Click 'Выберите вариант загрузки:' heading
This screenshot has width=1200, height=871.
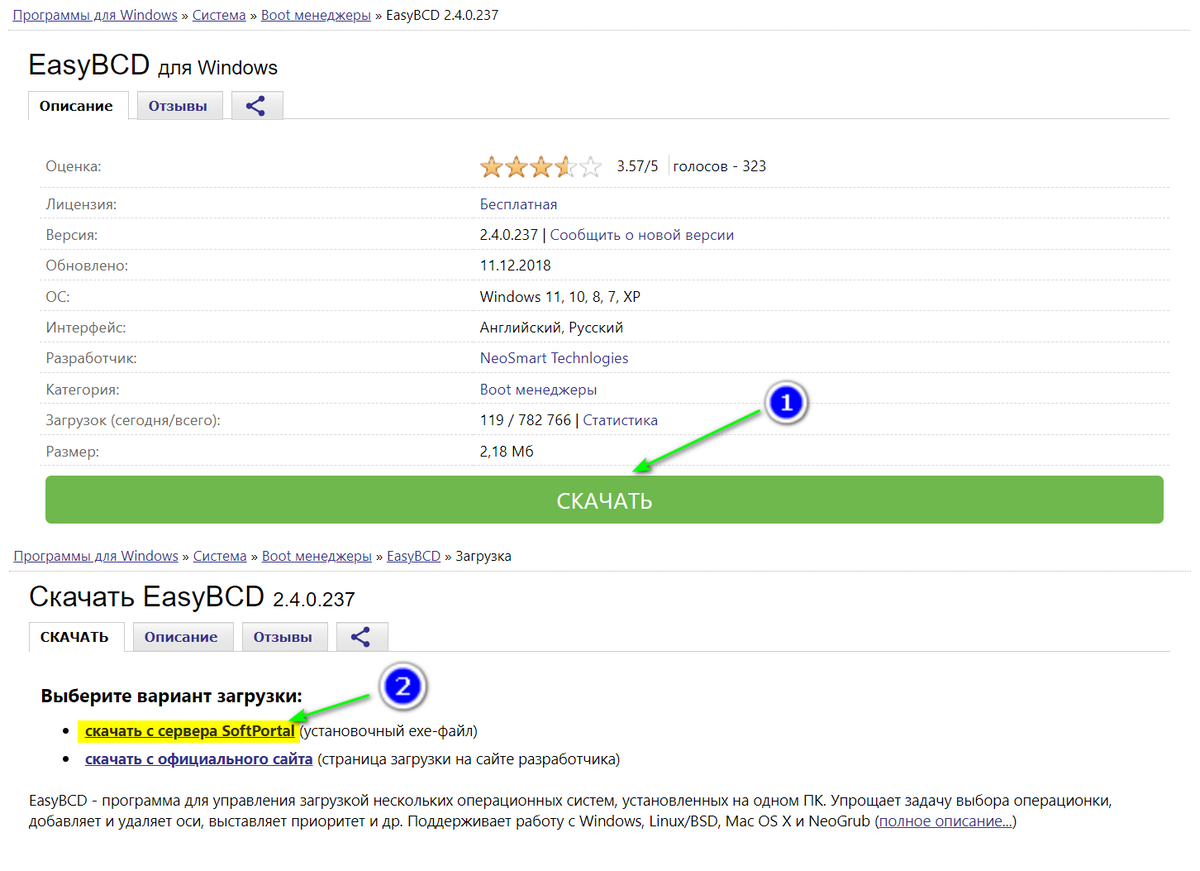[x=171, y=695]
